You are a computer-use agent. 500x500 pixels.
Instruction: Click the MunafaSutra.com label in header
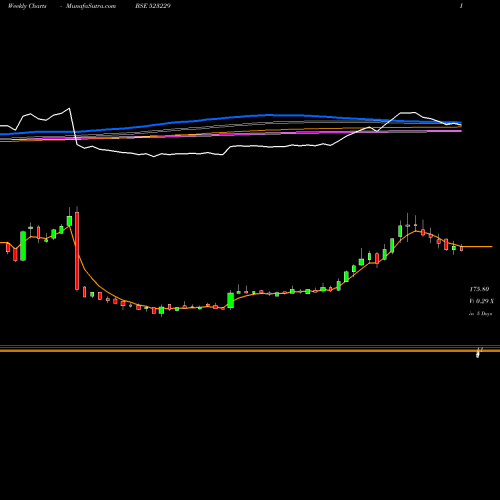click(91, 6)
